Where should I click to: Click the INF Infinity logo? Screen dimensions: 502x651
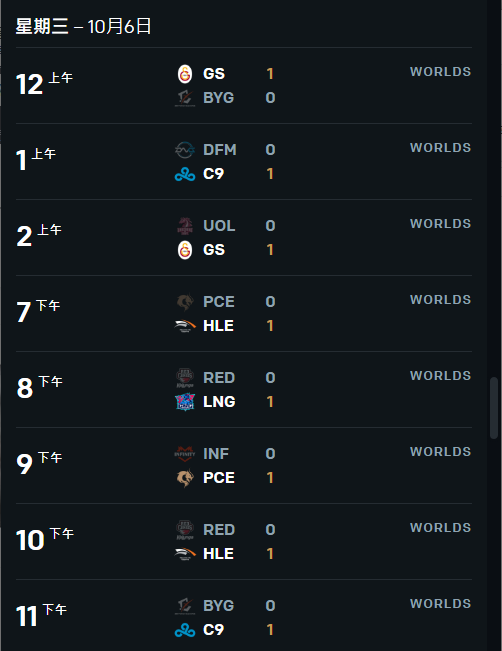click(x=185, y=454)
